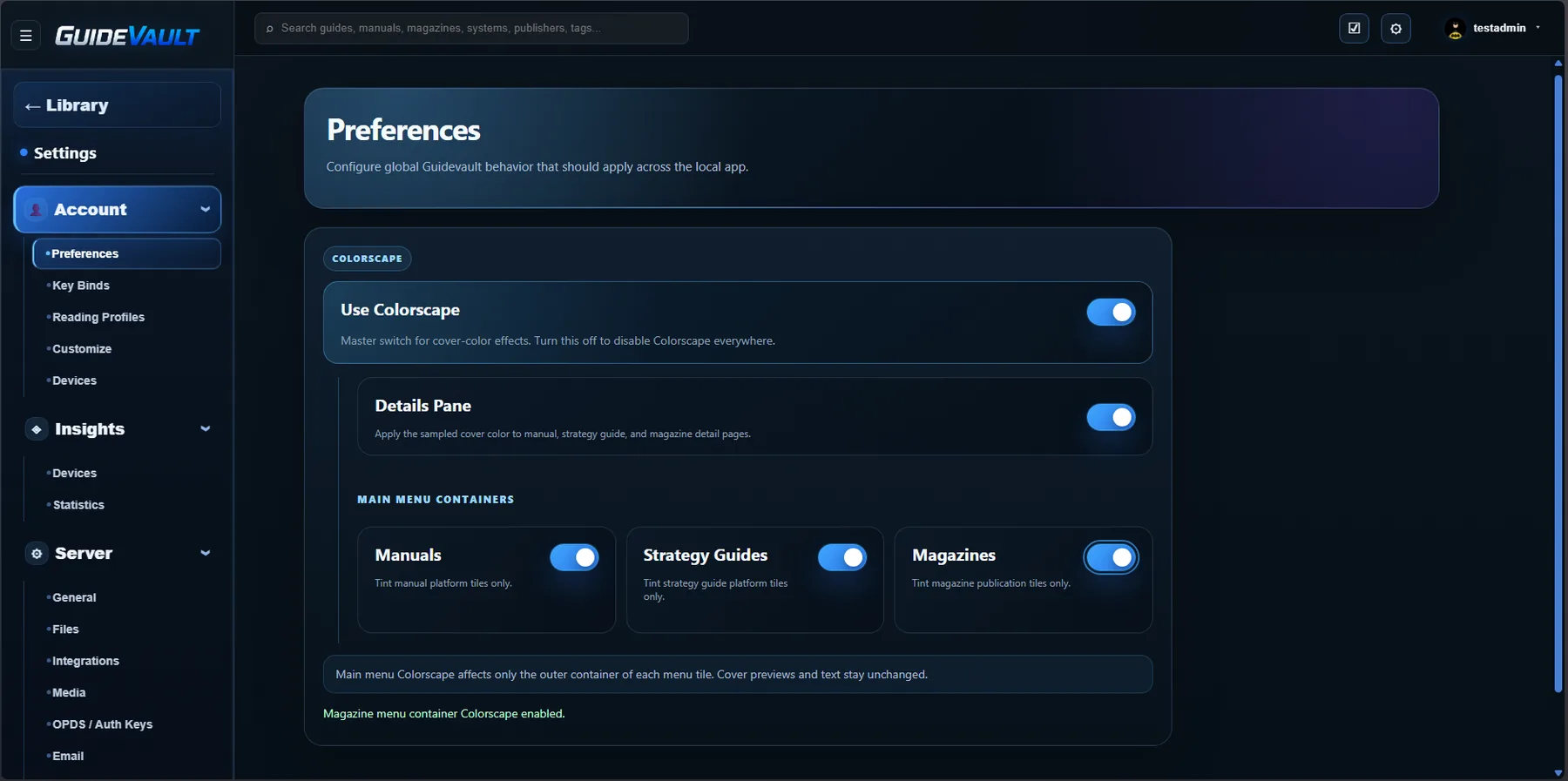This screenshot has width=1568, height=781.
Task: Click the MAIN MENU CONTAINERS label
Action: coord(436,500)
